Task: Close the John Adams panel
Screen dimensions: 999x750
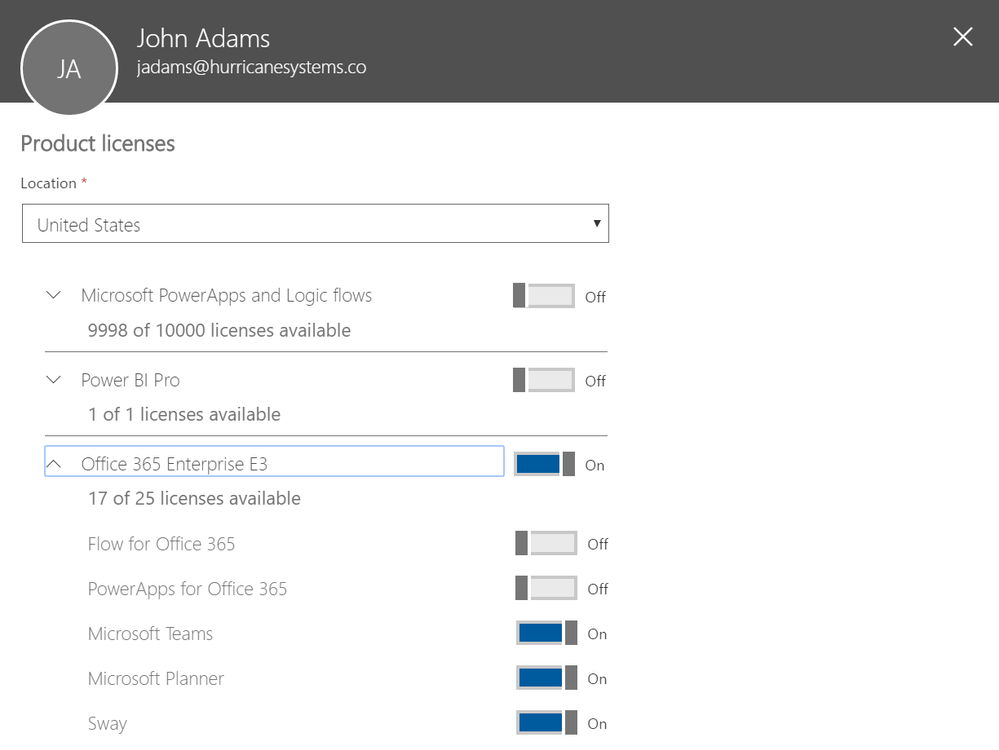Action: point(963,37)
